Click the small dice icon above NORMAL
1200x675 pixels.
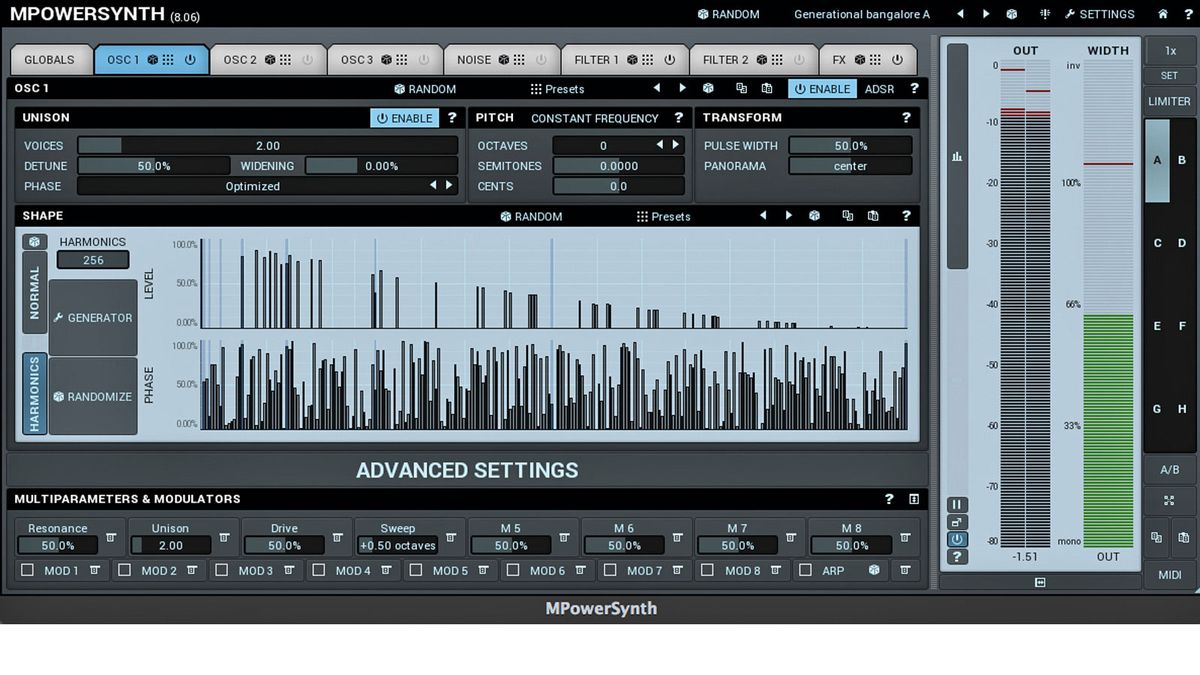pyautogui.click(x=35, y=242)
